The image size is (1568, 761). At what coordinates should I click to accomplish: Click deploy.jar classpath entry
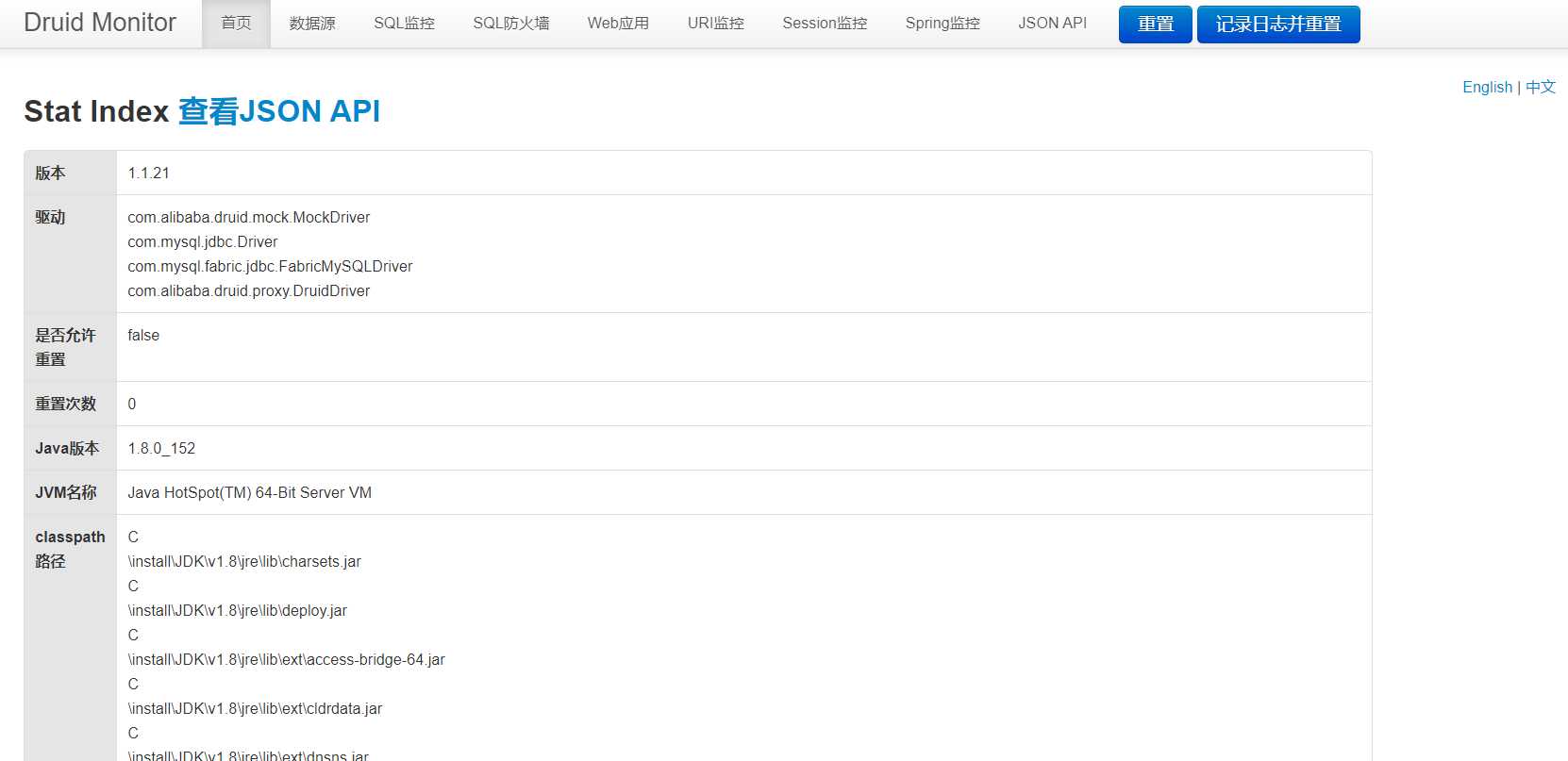[238, 610]
